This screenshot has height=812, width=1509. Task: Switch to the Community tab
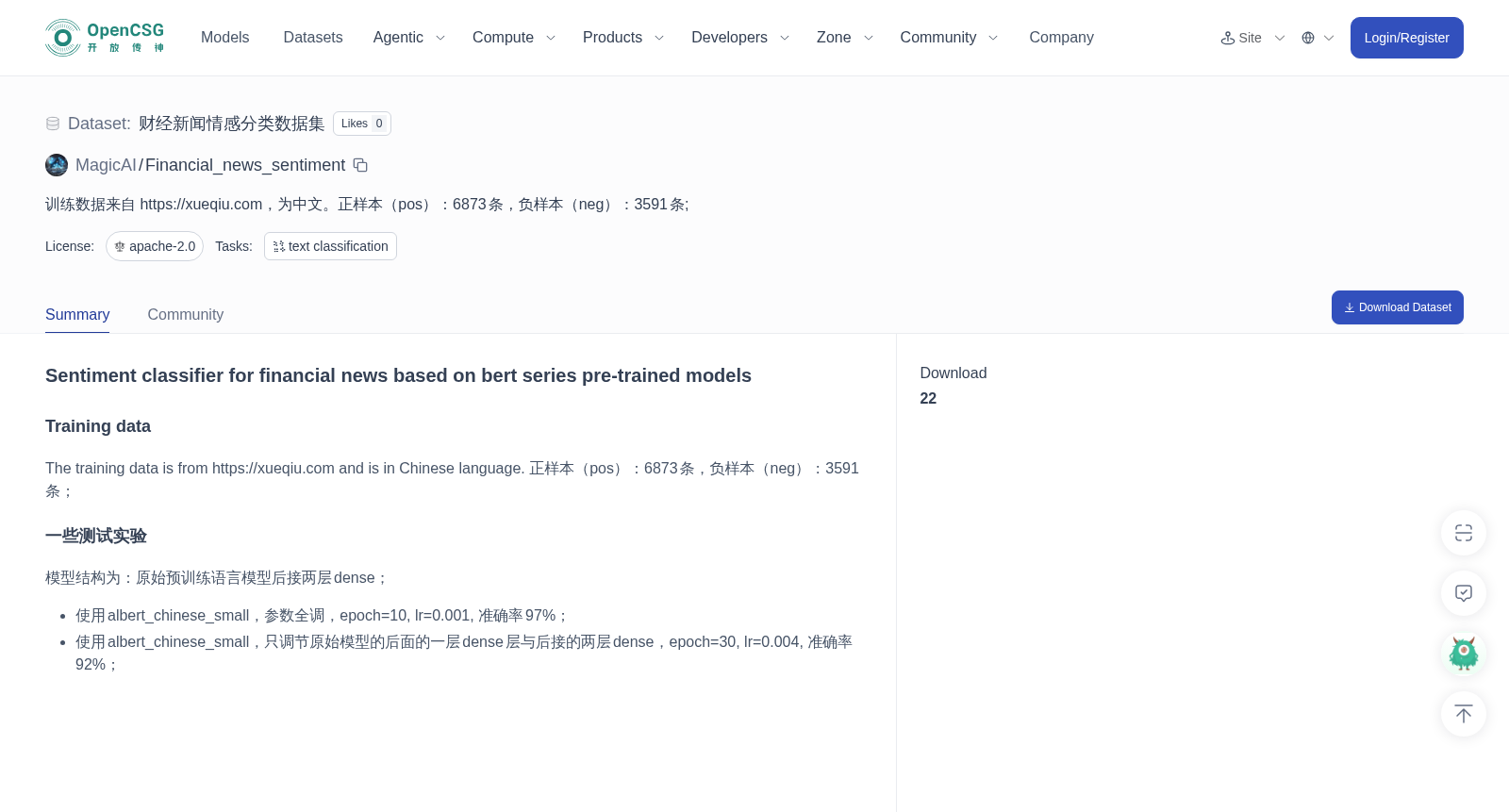point(185,315)
